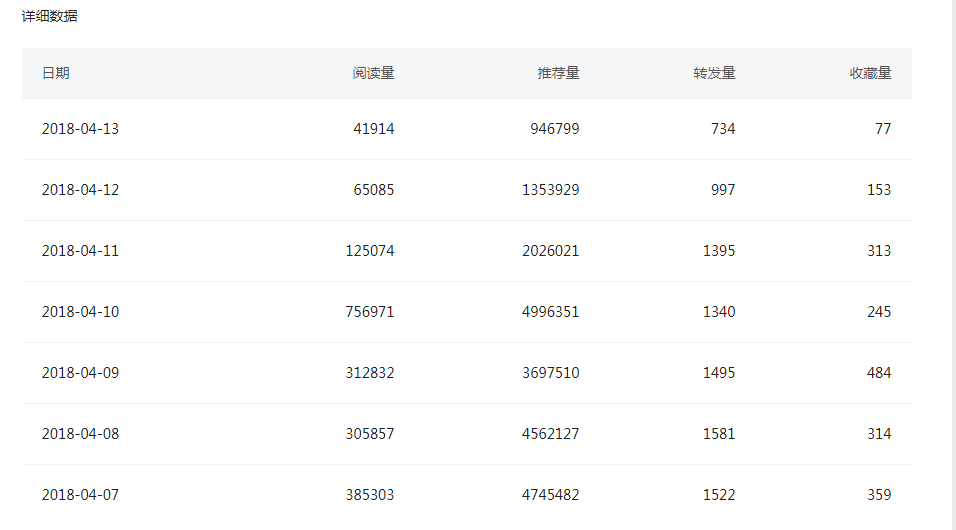Select date cell 2018-04-11
The width and height of the screenshot is (956, 530).
coord(80,251)
